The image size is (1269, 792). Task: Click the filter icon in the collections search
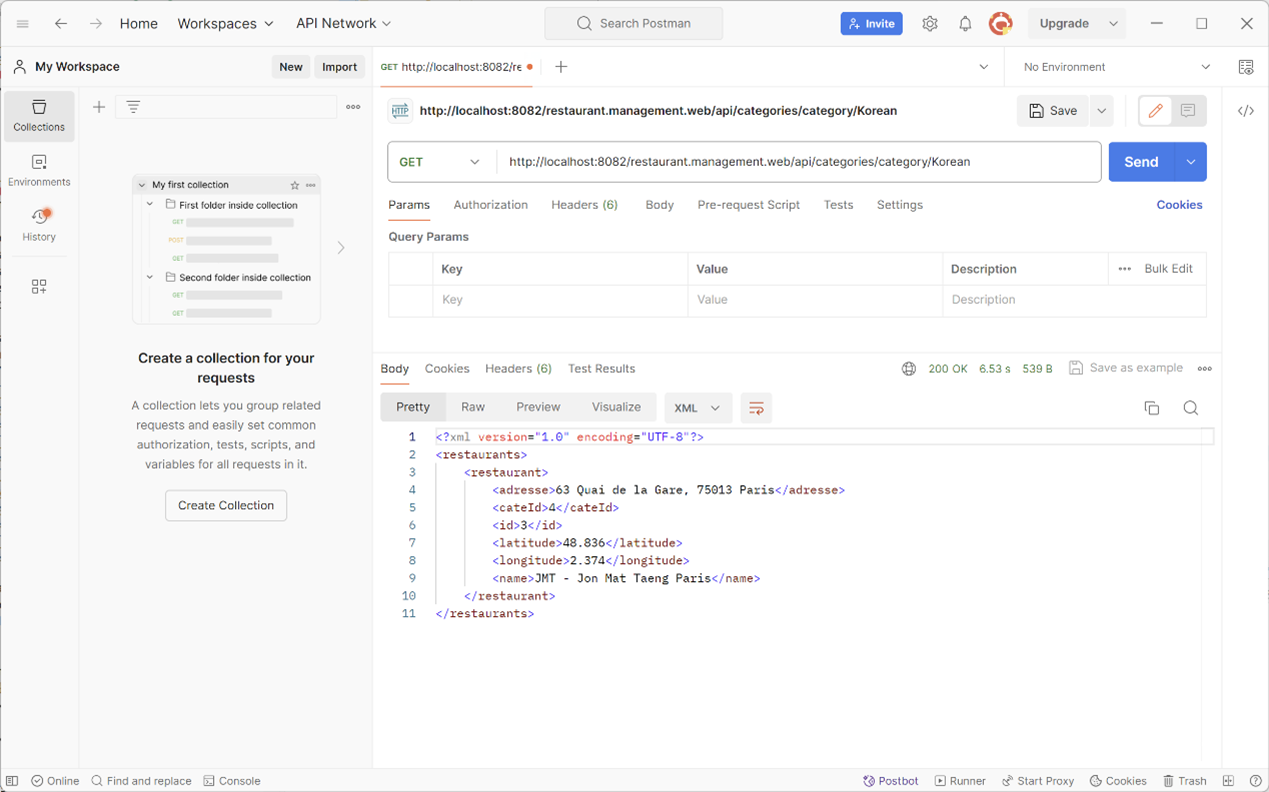[x=133, y=107]
